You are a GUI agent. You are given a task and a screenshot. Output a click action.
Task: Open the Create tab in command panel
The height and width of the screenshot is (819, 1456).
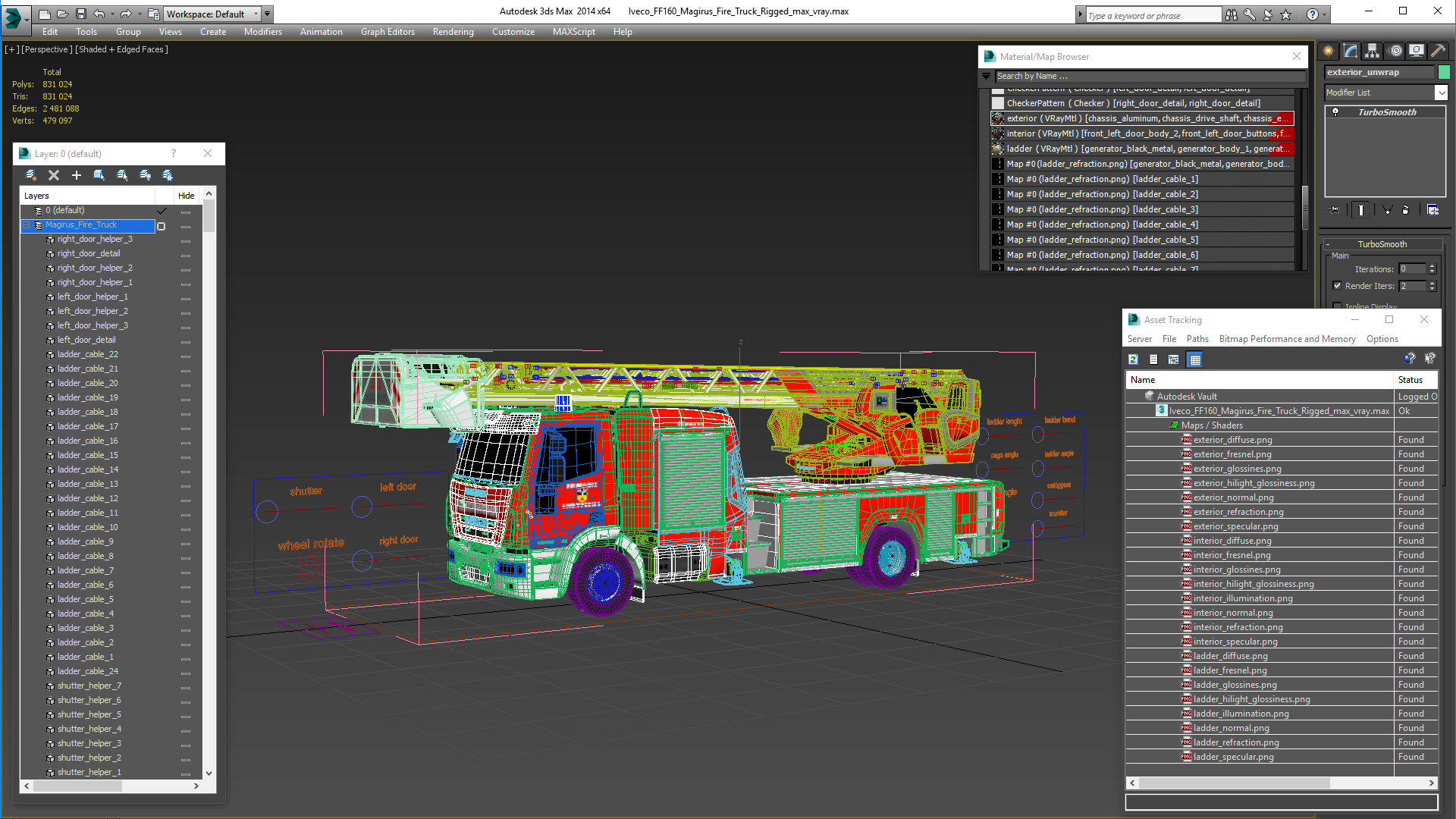[x=1329, y=51]
